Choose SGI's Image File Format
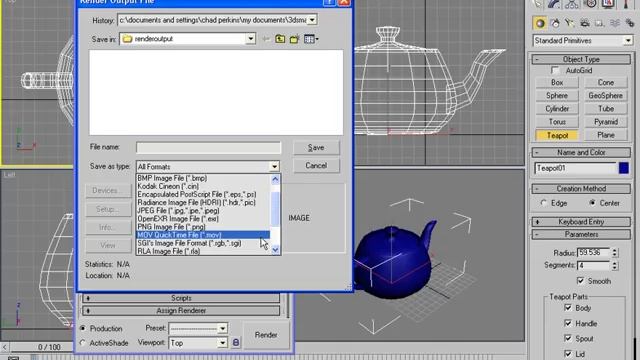This screenshot has width=640, height=360. click(203, 243)
